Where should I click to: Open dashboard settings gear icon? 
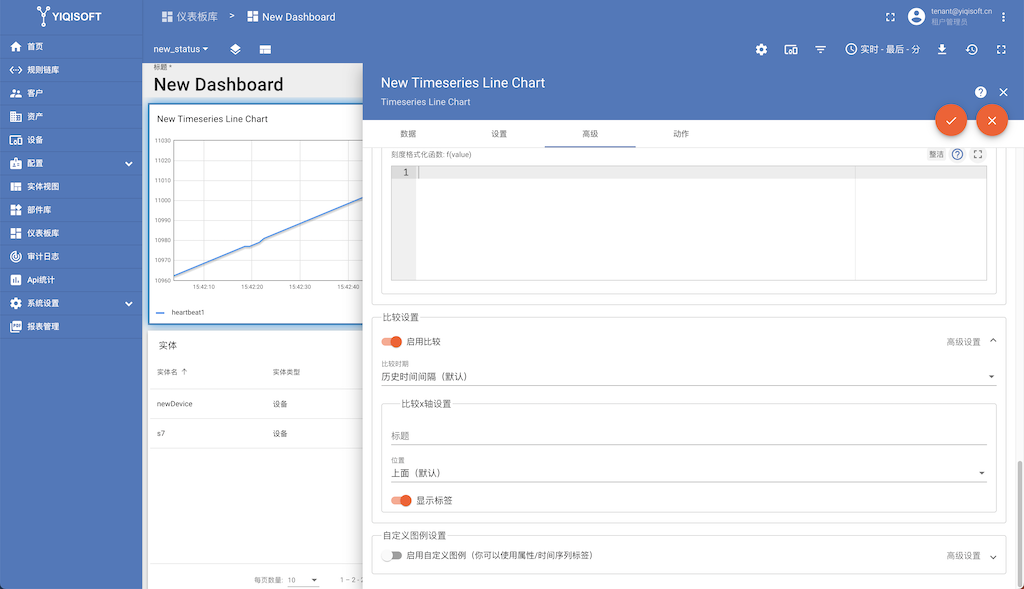coord(761,50)
